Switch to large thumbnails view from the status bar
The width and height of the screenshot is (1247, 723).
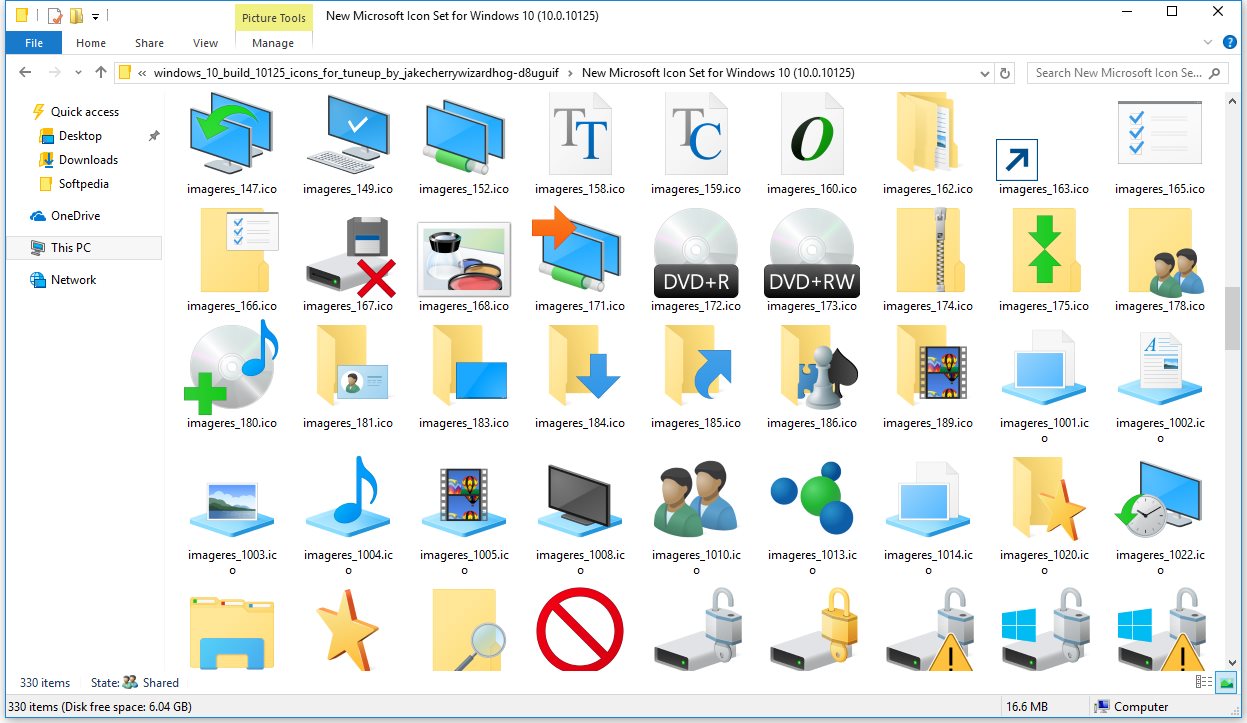coord(1225,682)
